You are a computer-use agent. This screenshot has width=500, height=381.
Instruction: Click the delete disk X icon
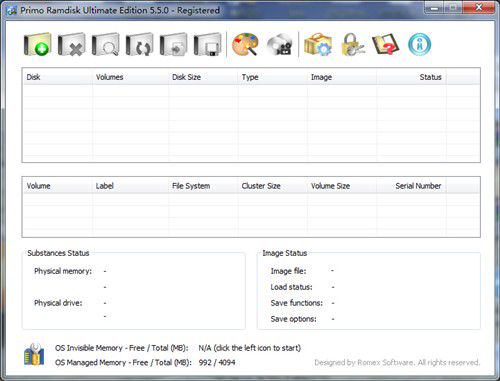(71, 44)
